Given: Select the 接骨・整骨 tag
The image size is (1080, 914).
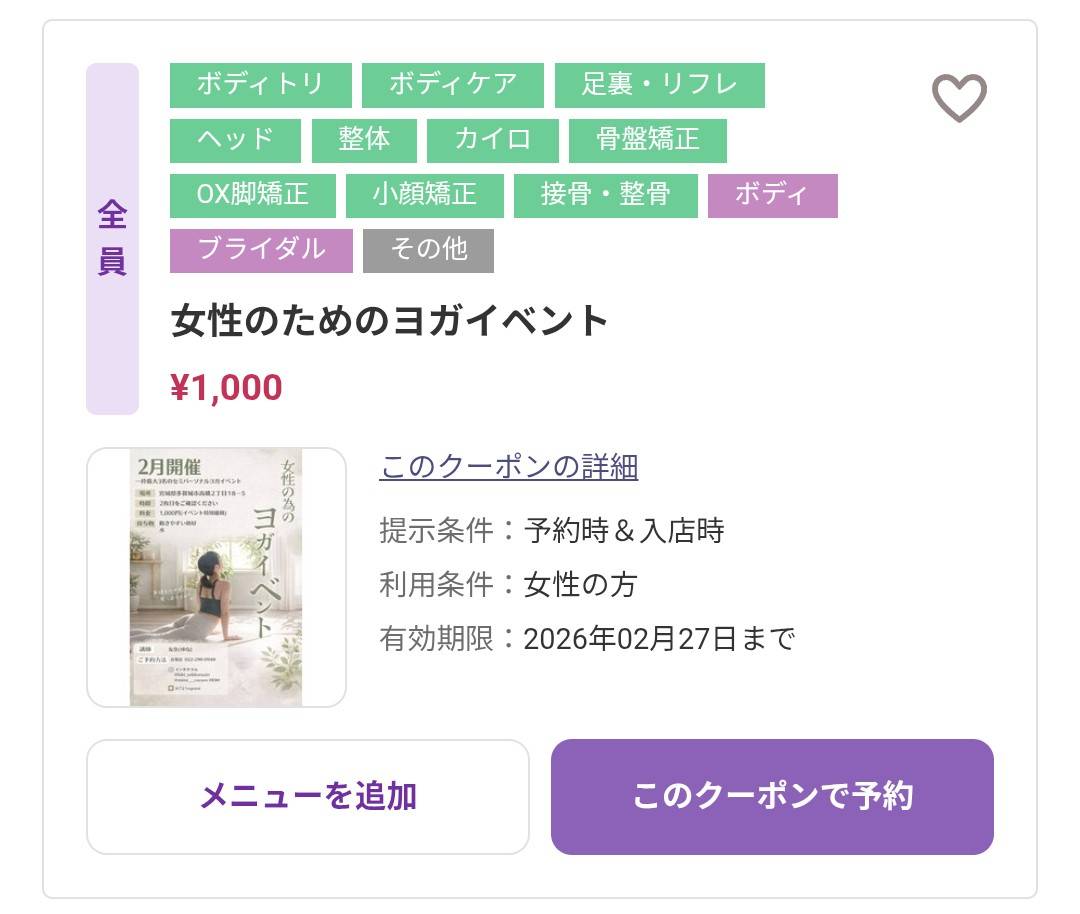Looking at the screenshot, I should click(607, 196).
